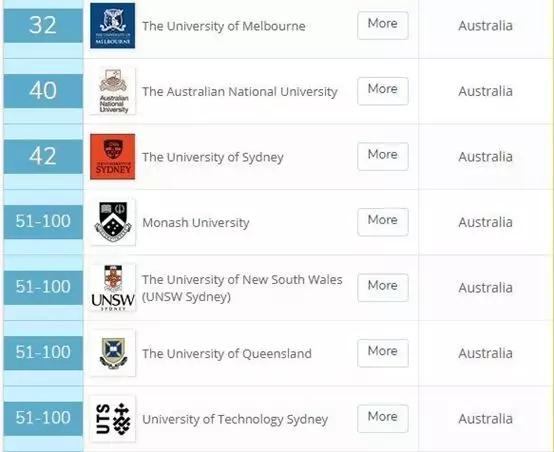The height and width of the screenshot is (452, 554).
Task: Open More for The University of Melbourne
Action: (383, 25)
